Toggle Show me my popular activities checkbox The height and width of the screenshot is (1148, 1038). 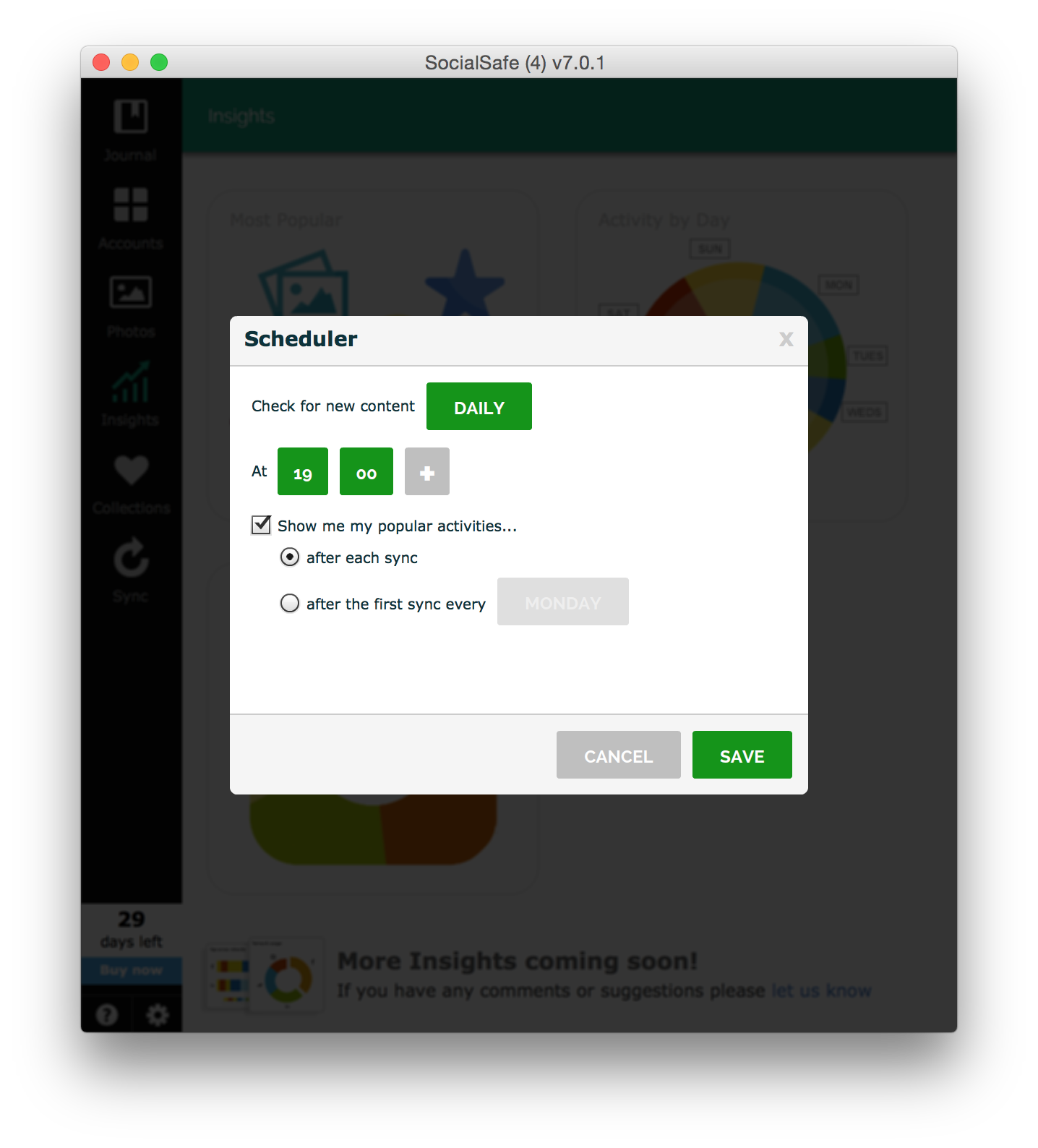pyautogui.click(x=261, y=525)
